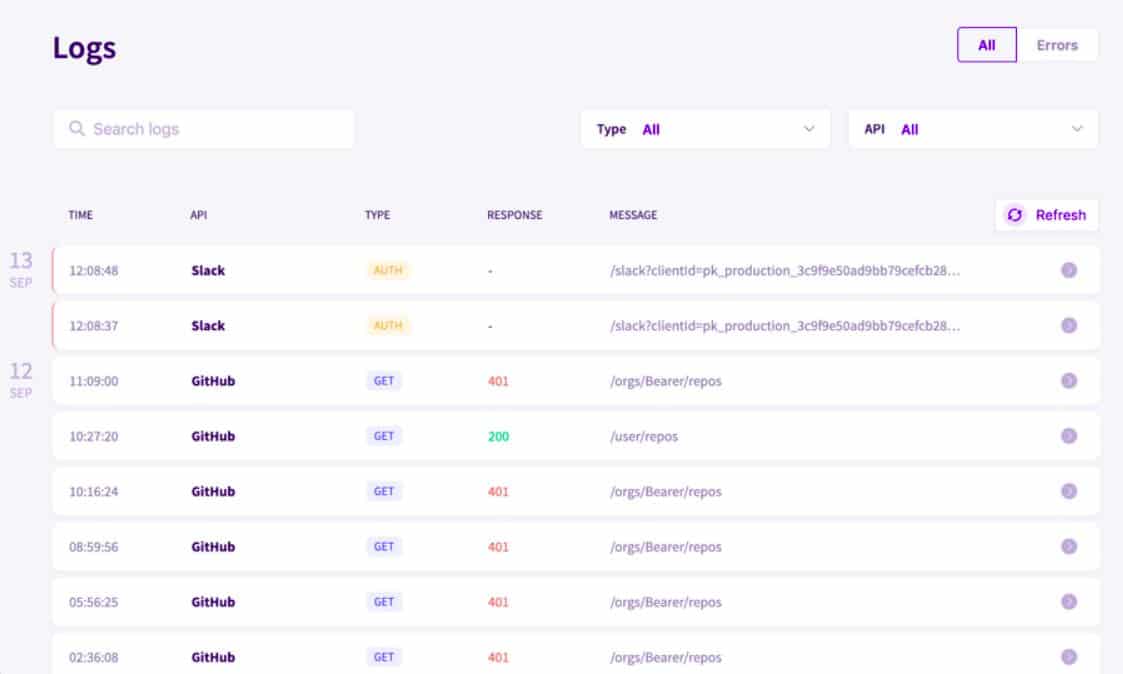This screenshot has width=1123, height=674.
Task: Switch to the Errors tab
Action: tap(1056, 45)
